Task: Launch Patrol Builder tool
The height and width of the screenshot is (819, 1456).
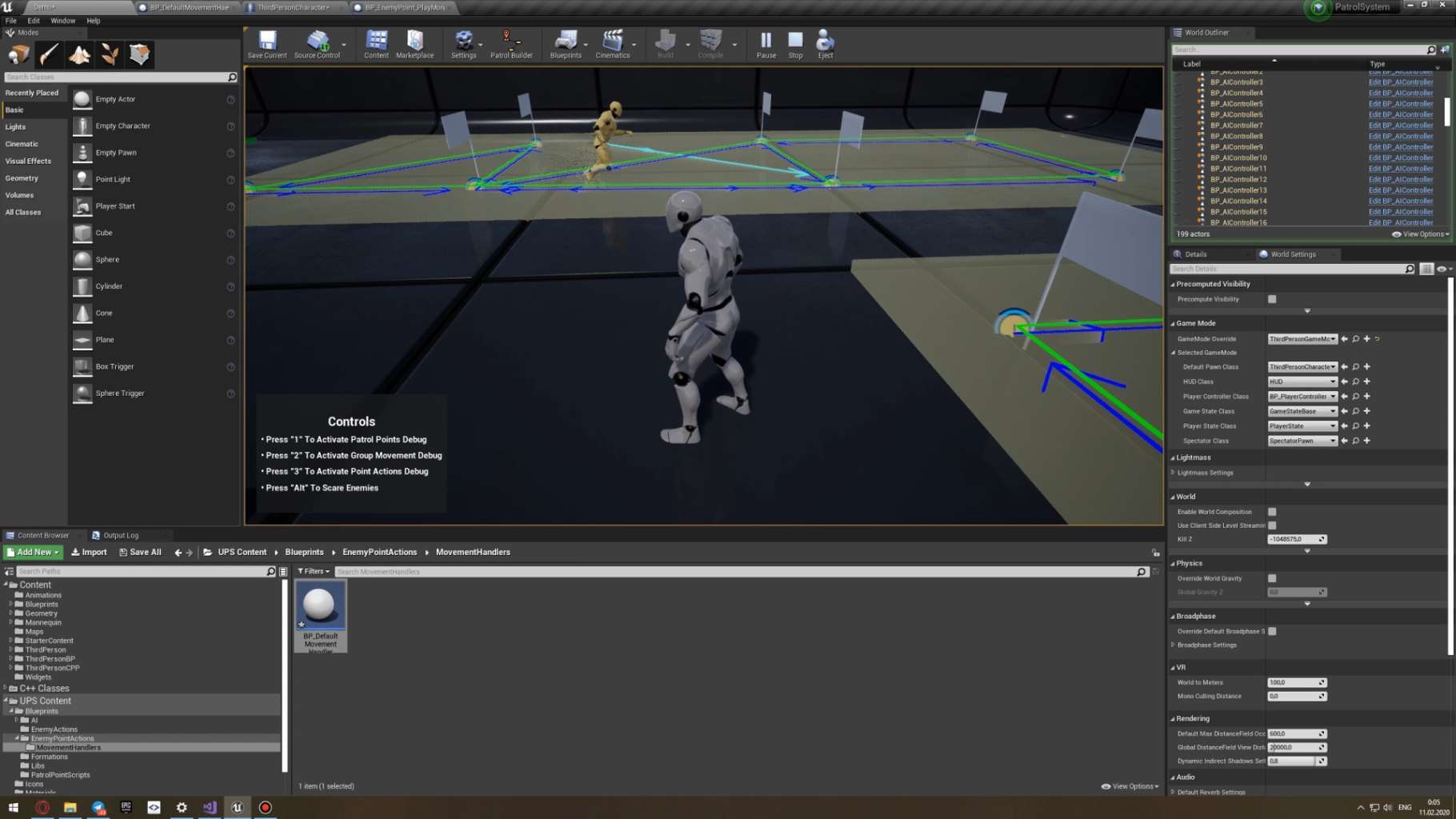Action: click(511, 44)
